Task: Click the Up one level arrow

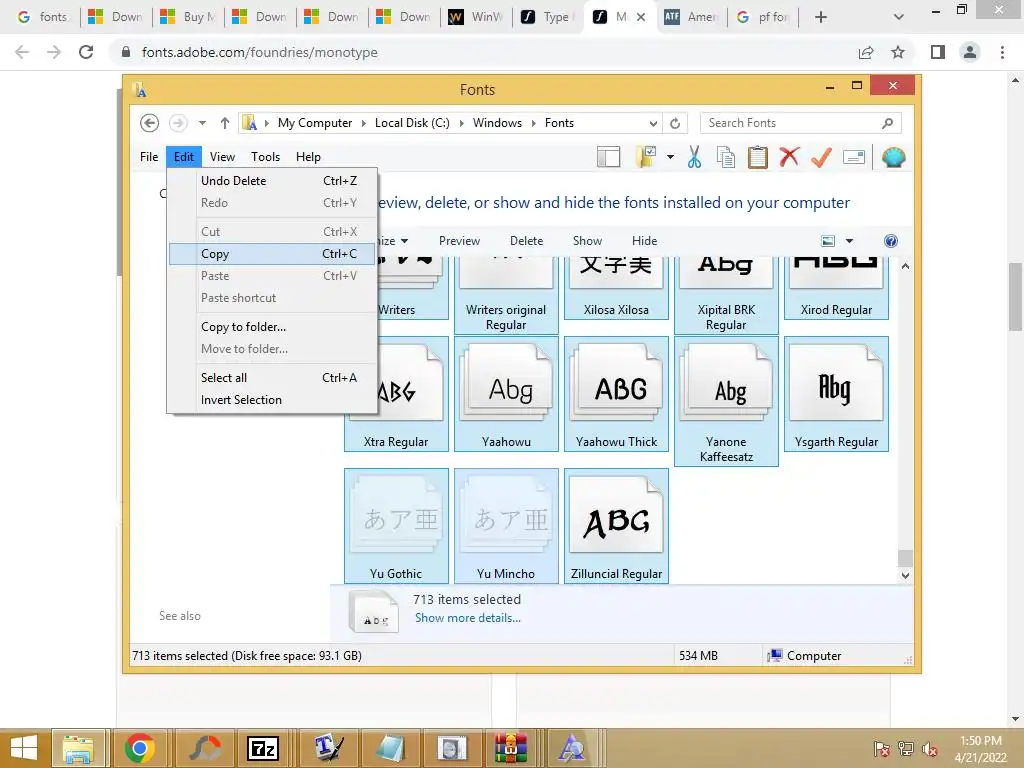Action: coord(225,123)
